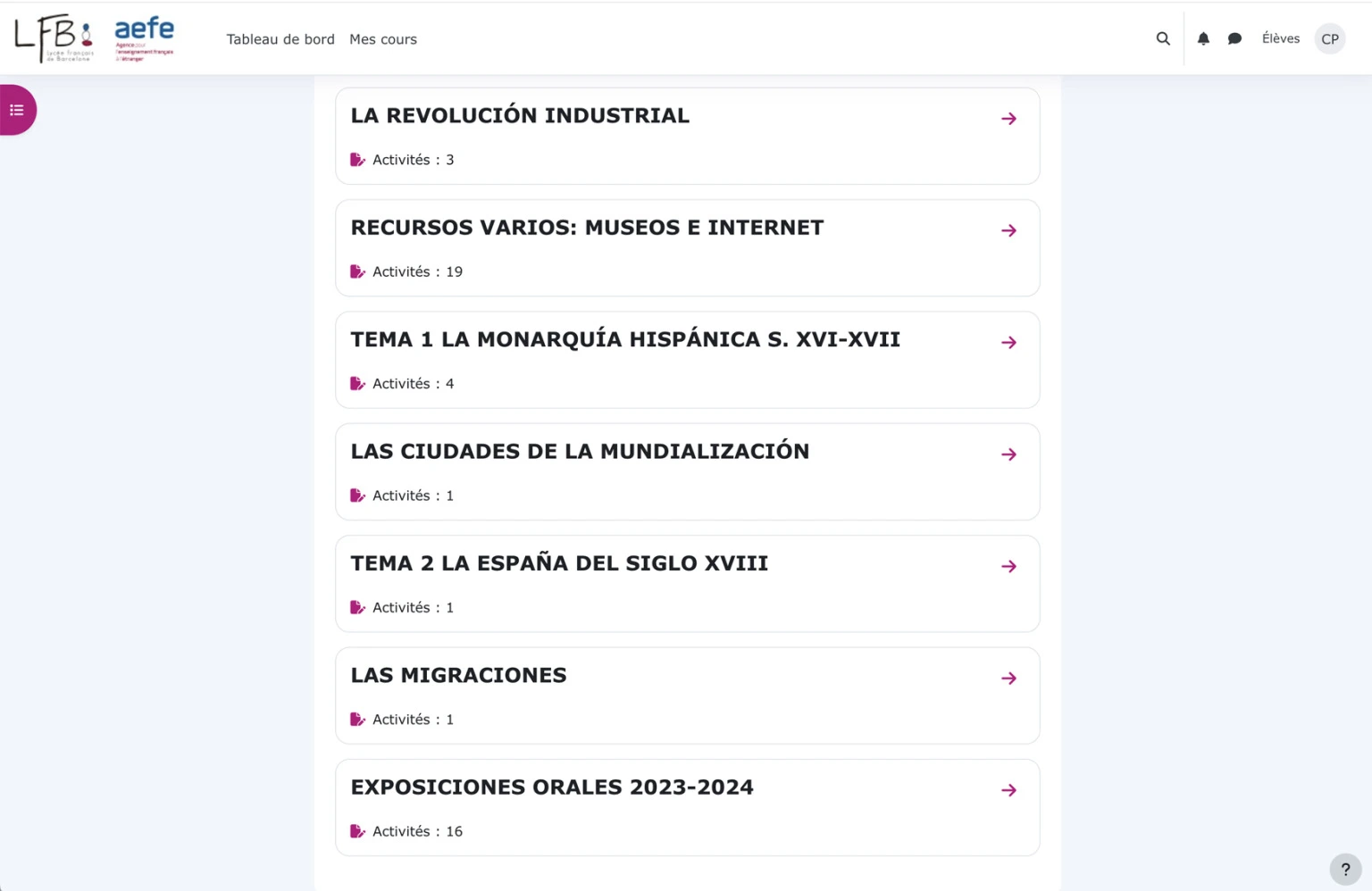This screenshot has height=891, width=1372.
Task: Click the Activités : 4 label
Action: [x=413, y=383]
